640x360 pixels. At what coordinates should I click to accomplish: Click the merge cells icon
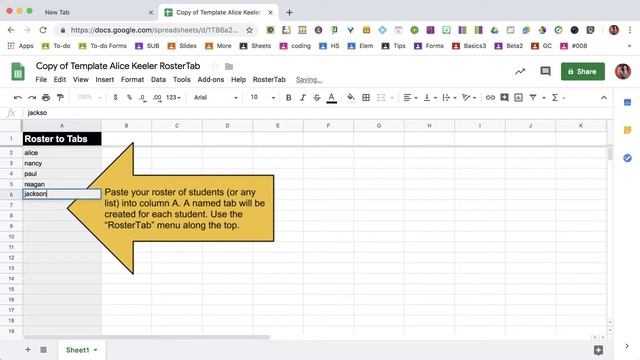point(381,98)
